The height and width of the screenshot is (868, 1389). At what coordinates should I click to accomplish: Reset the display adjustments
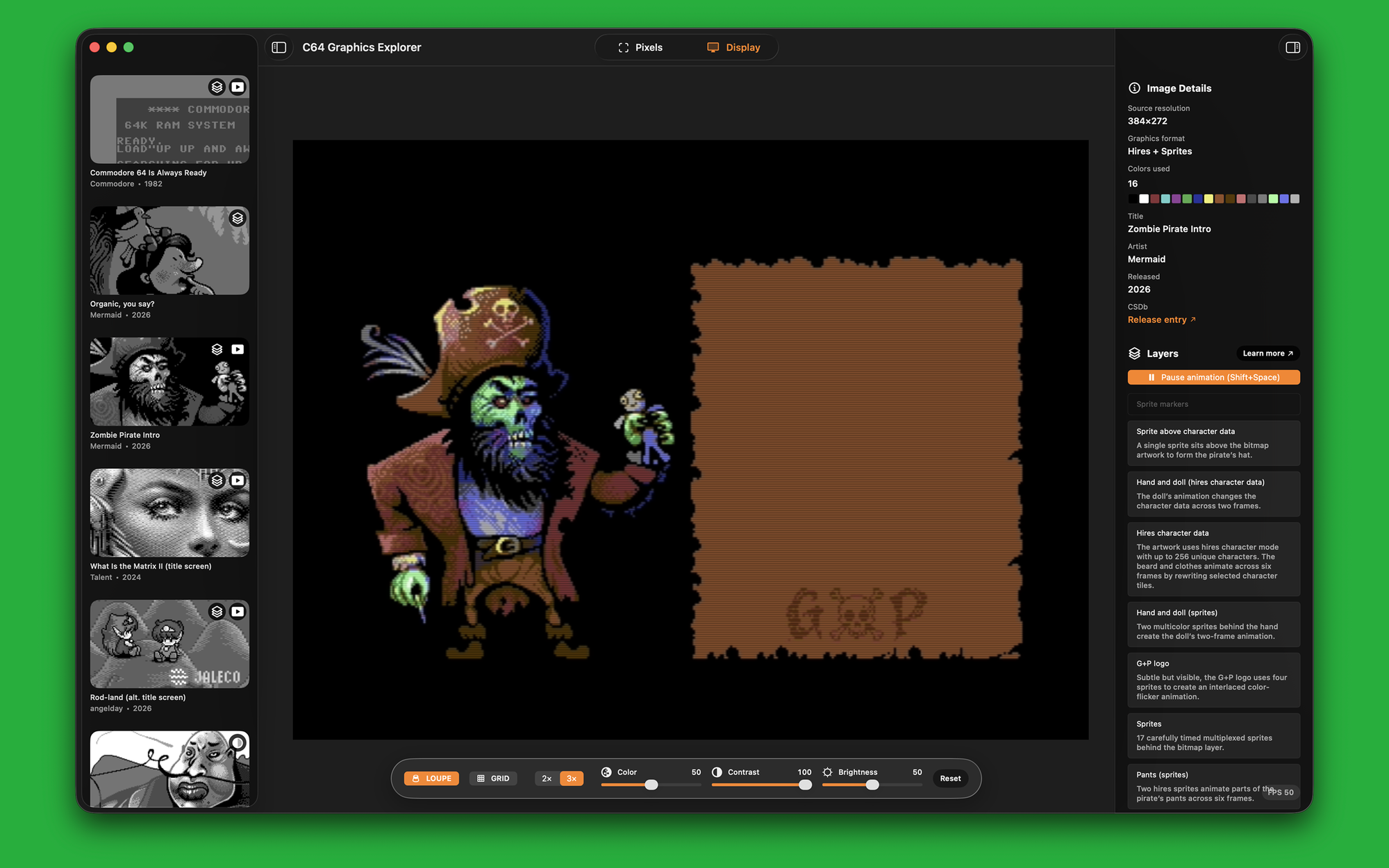pyautogui.click(x=950, y=778)
